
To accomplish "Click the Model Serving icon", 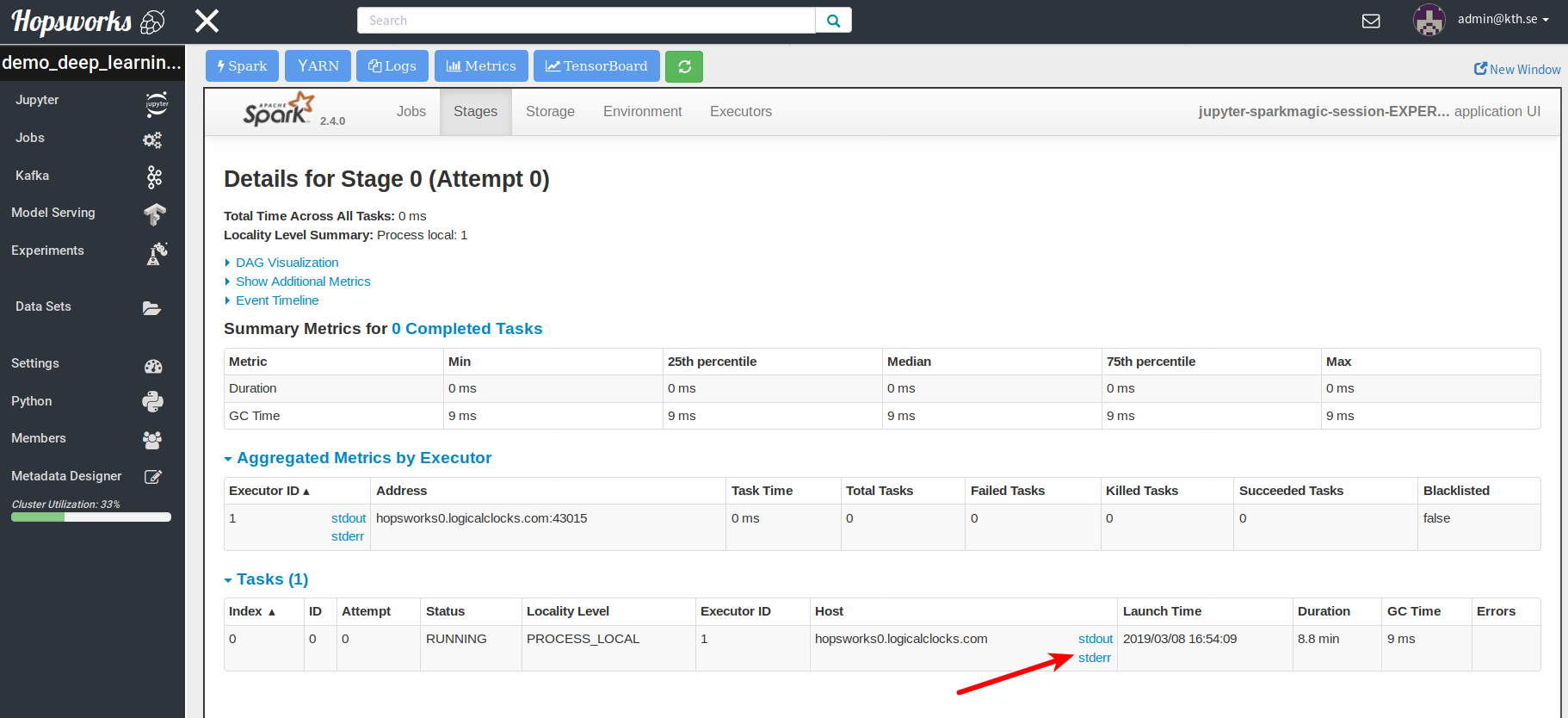I will [x=154, y=214].
